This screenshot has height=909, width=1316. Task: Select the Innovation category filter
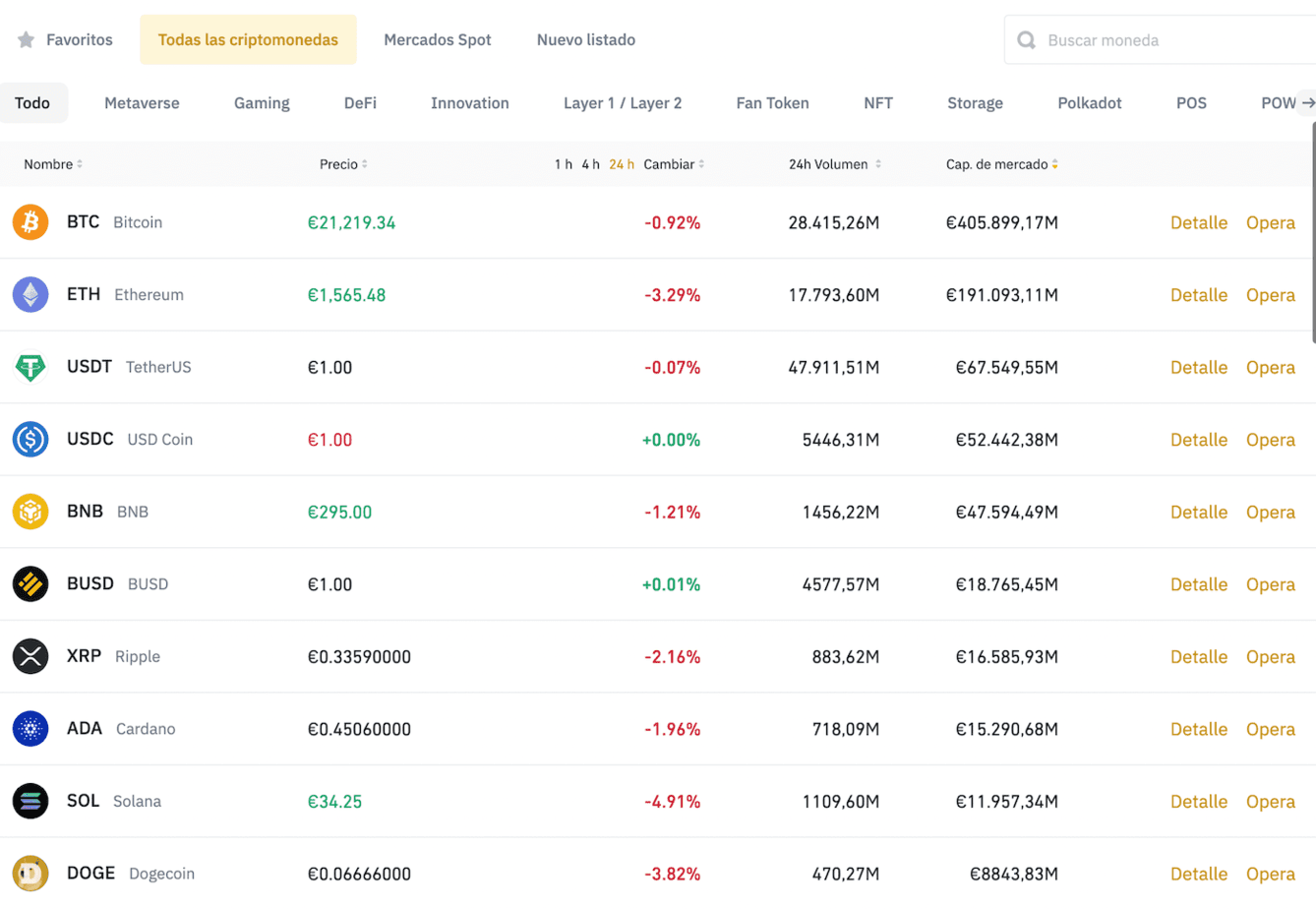tap(470, 102)
